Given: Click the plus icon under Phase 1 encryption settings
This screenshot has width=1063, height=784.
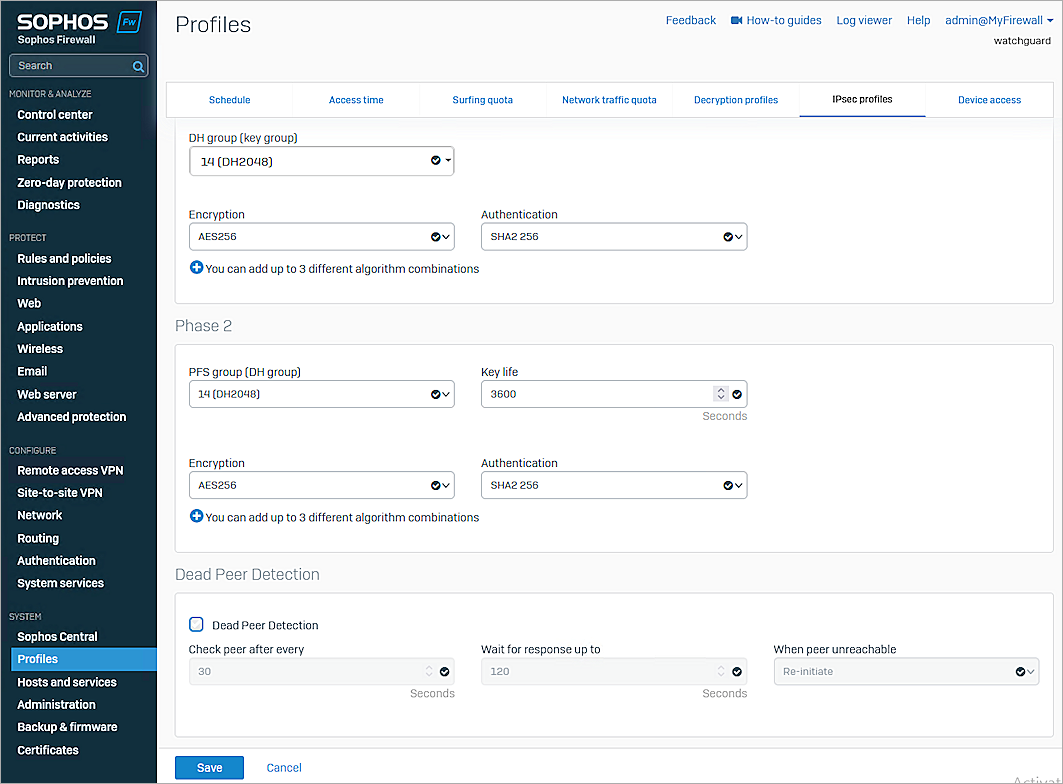Looking at the screenshot, I should (196, 268).
